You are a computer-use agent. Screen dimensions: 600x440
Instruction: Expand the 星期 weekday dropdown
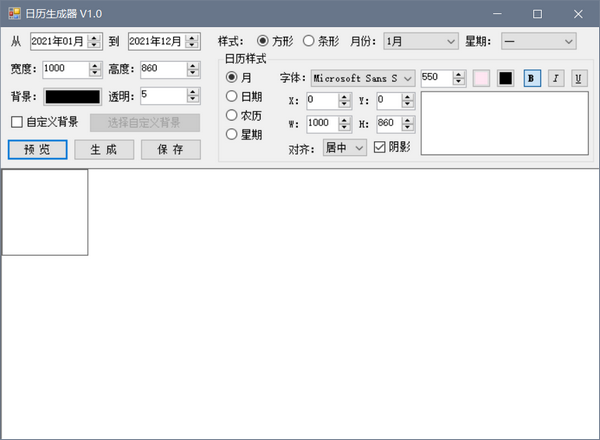tap(538, 41)
